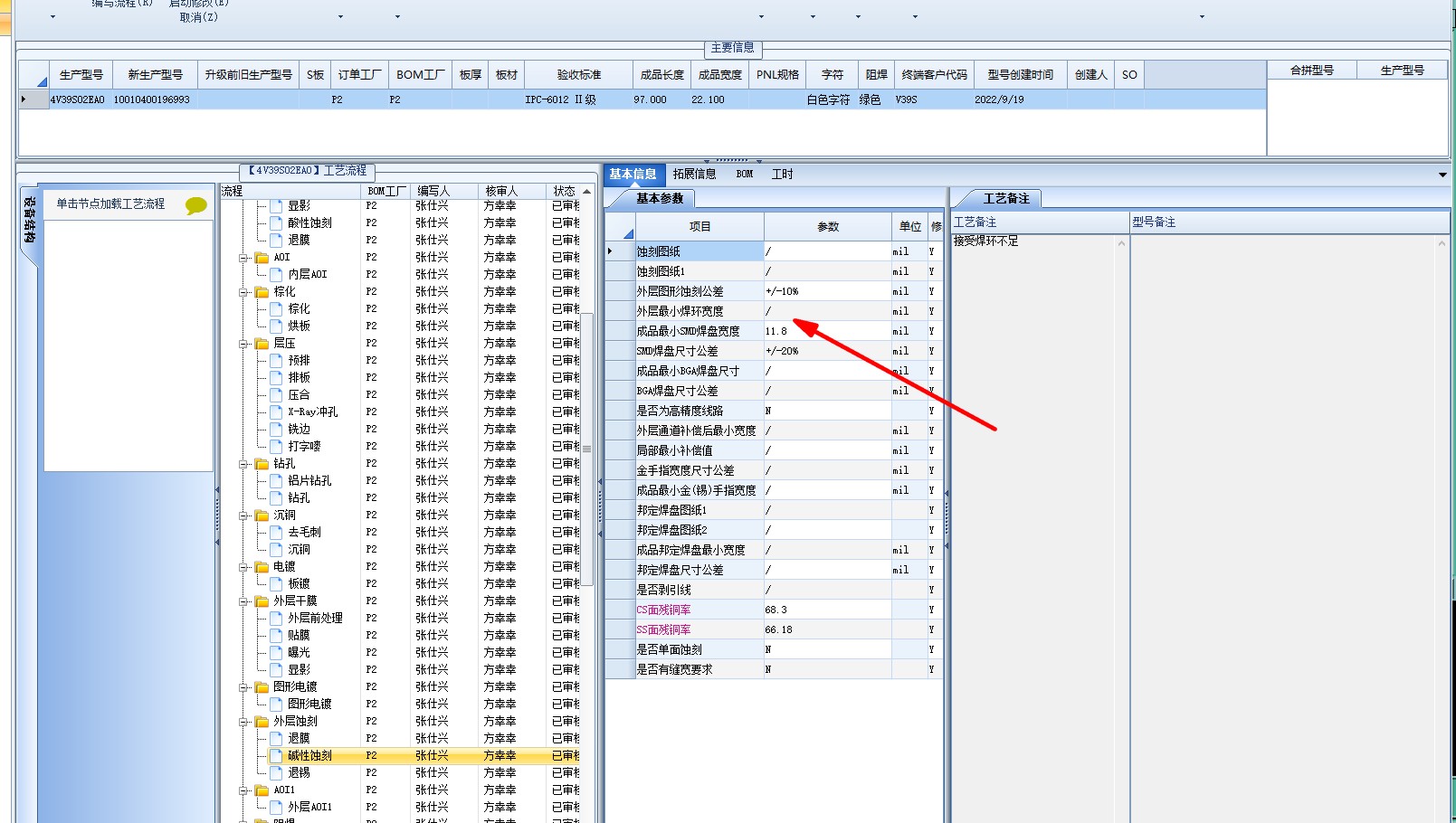Click the document icon beside 铝片钻孔
Viewport: 1456px width, 823px height.
[277, 480]
